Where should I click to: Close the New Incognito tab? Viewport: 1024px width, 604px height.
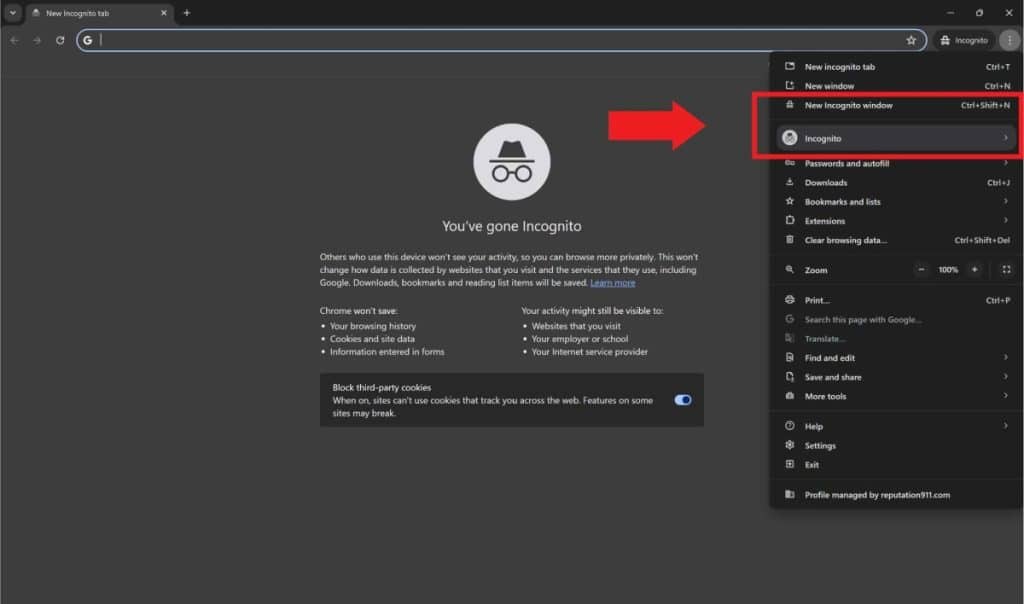click(164, 13)
